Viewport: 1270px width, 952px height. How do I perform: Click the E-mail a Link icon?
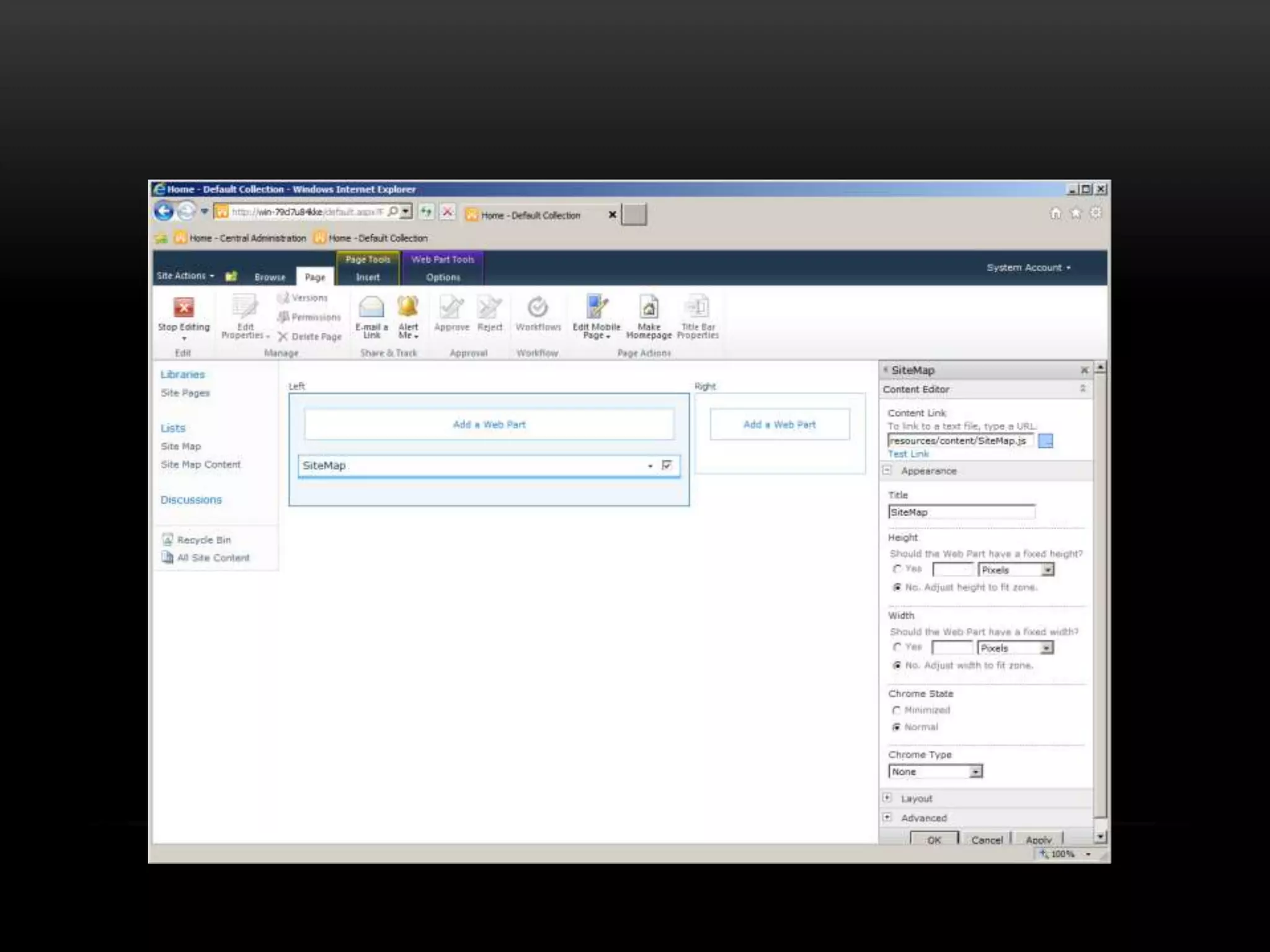coord(371,307)
